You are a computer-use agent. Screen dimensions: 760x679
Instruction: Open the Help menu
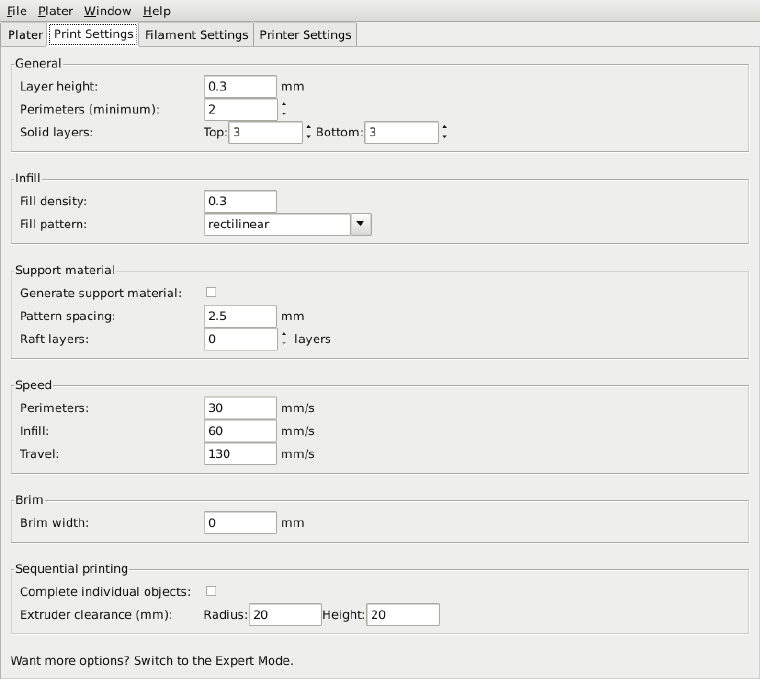click(x=156, y=11)
